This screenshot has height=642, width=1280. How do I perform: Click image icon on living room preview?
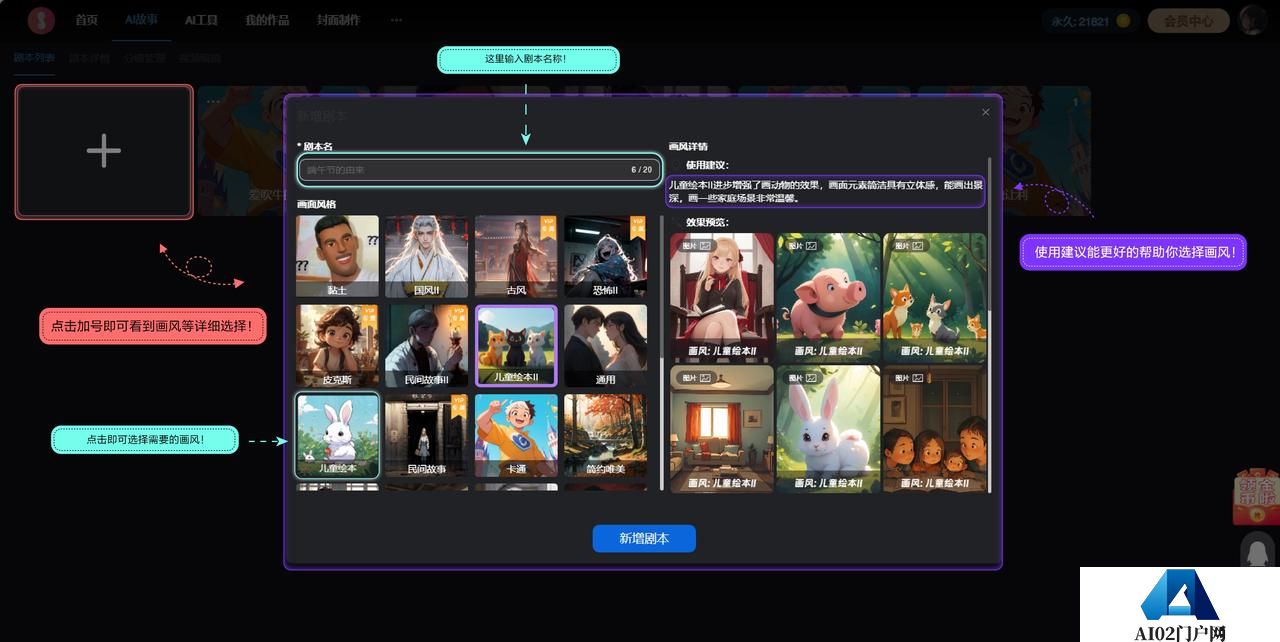coord(705,378)
